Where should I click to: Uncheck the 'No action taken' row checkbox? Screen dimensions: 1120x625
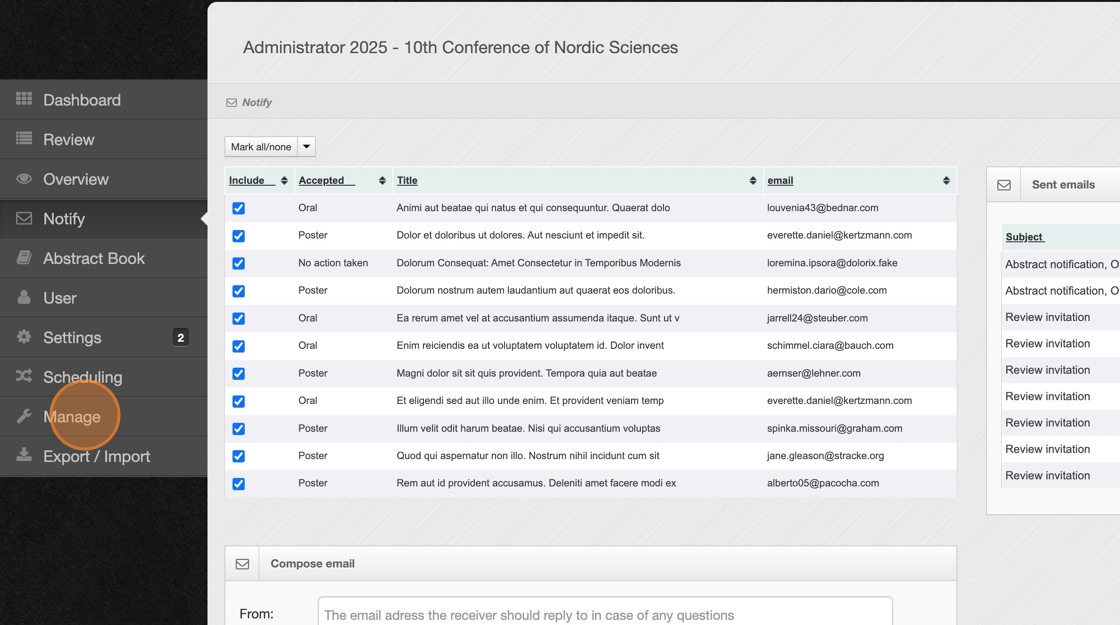coord(238,263)
